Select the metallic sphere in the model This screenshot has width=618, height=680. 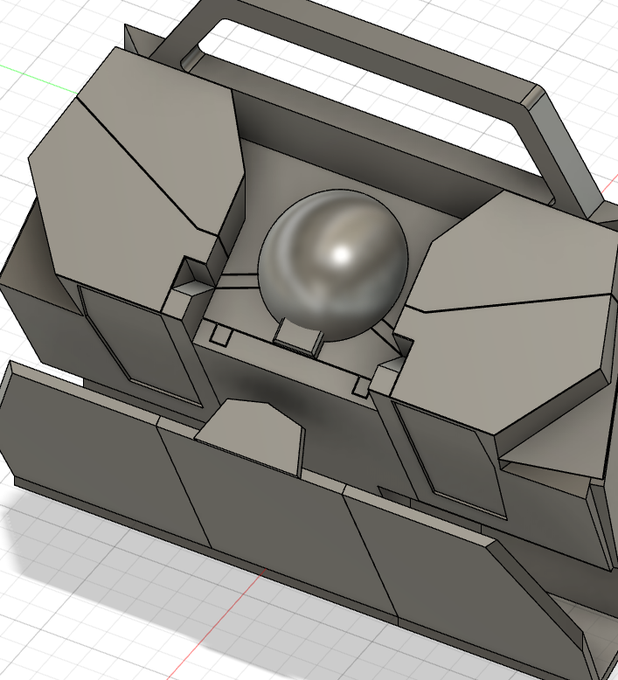[333, 265]
